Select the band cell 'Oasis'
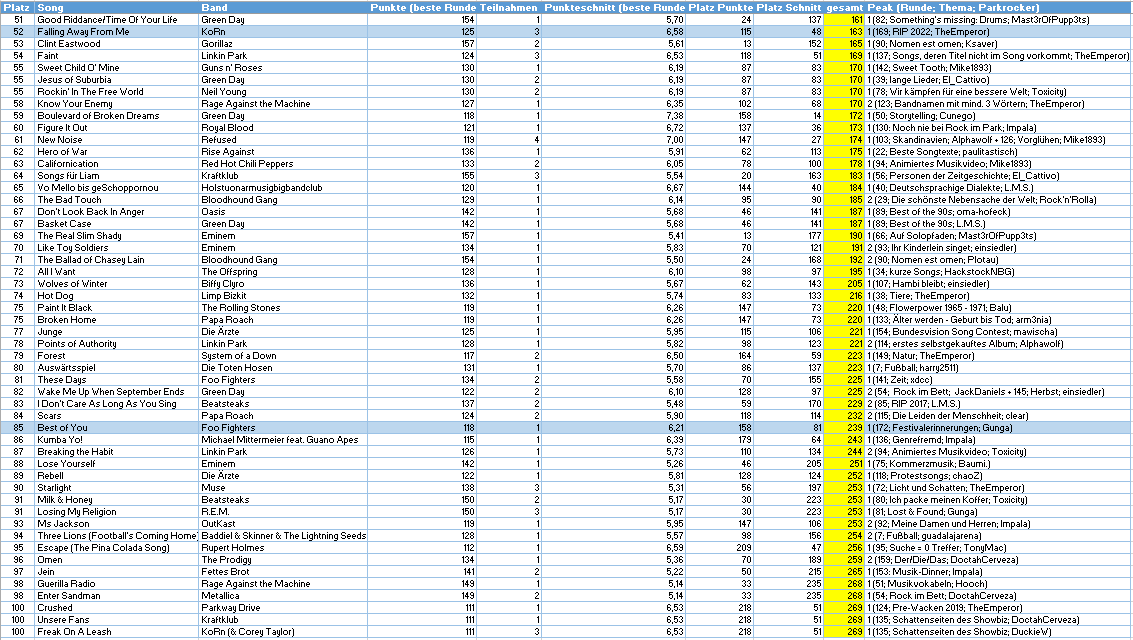 point(283,212)
